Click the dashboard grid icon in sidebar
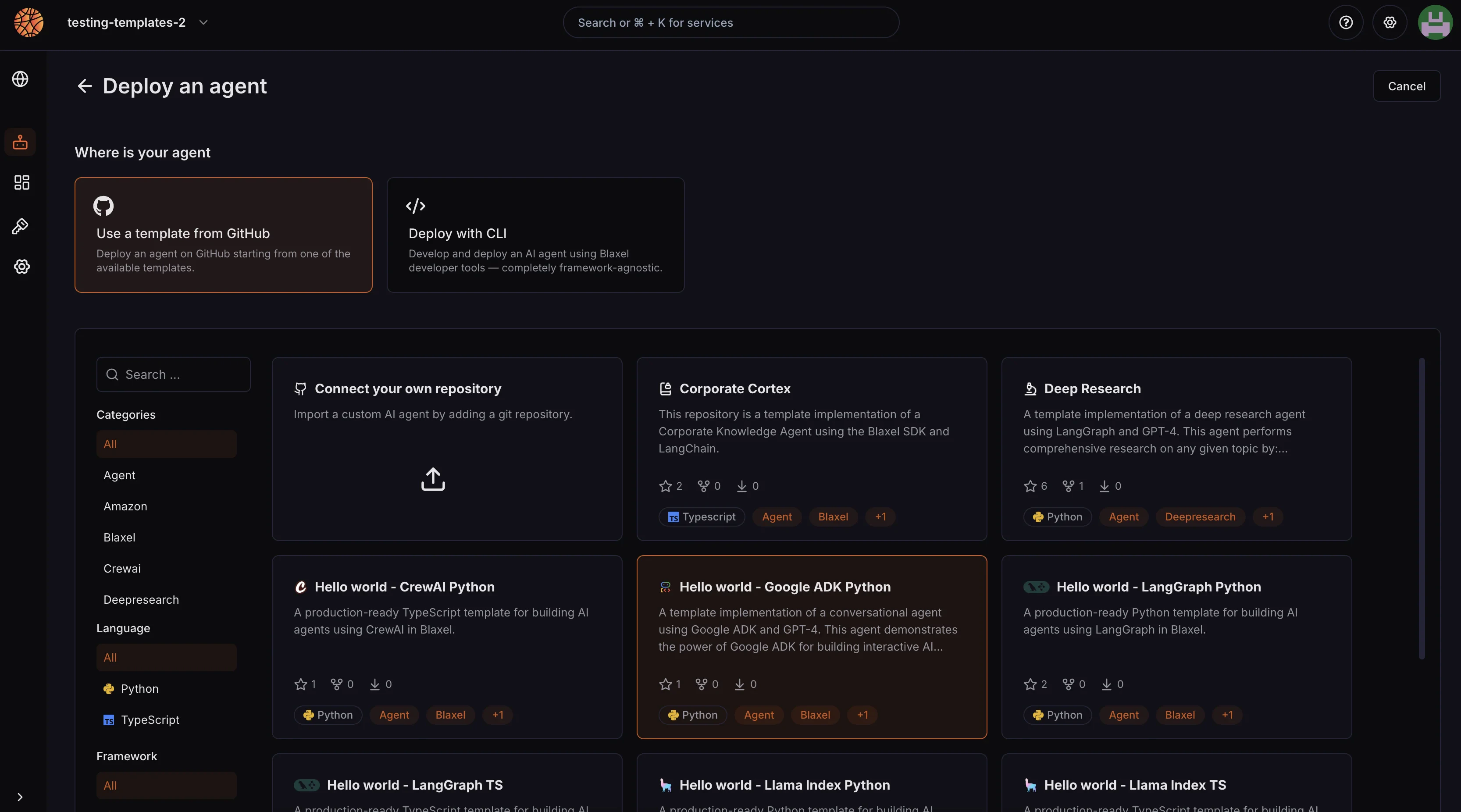The height and width of the screenshot is (812, 1461). (x=21, y=182)
